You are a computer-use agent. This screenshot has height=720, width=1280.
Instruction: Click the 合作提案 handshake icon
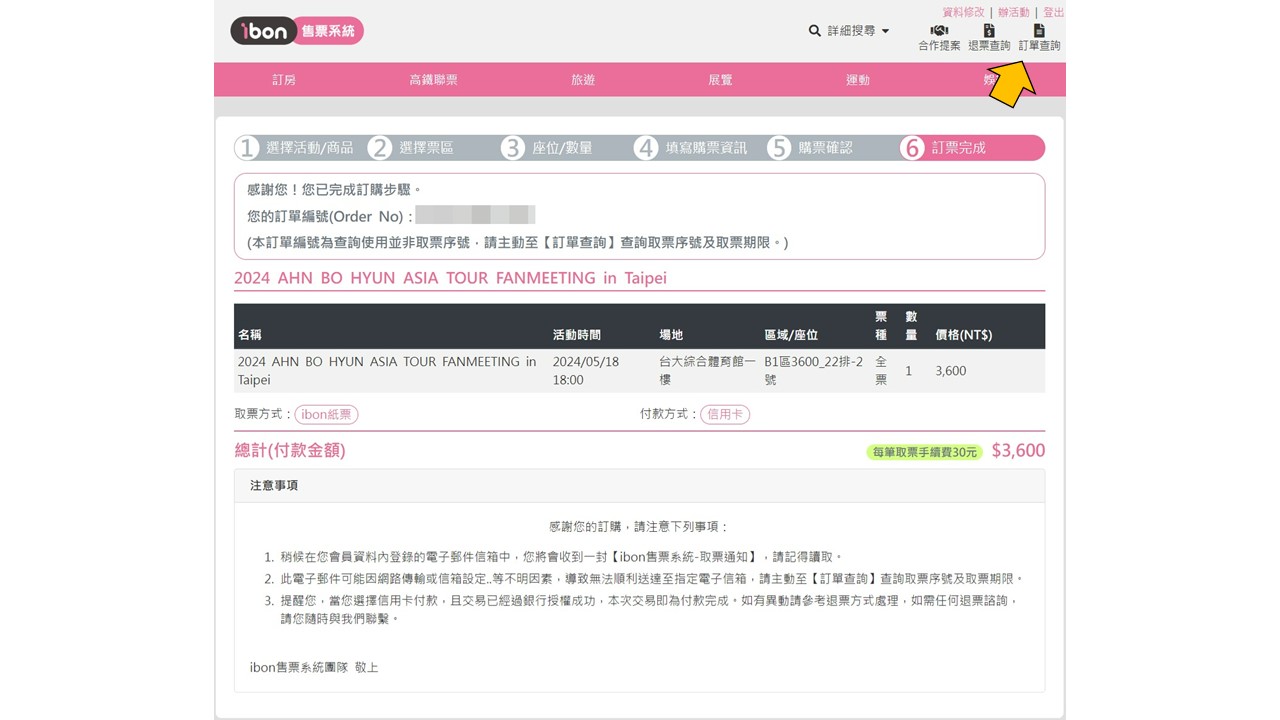pyautogui.click(x=939, y=31)
